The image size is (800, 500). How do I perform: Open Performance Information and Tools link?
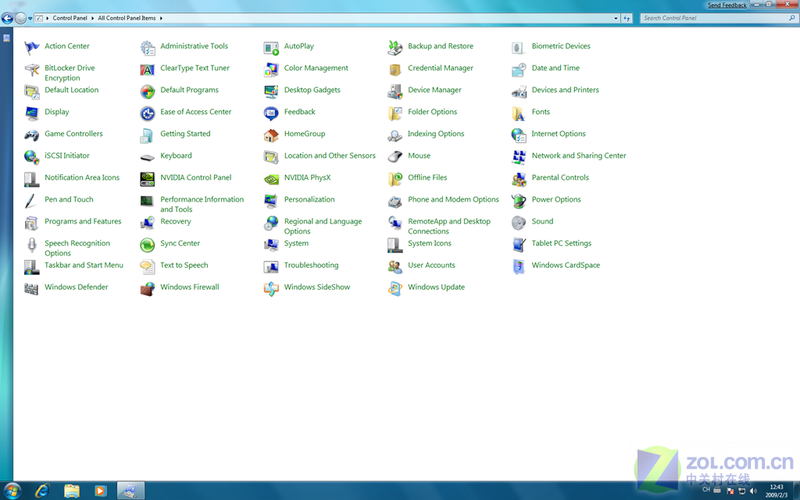pos(202,204)
